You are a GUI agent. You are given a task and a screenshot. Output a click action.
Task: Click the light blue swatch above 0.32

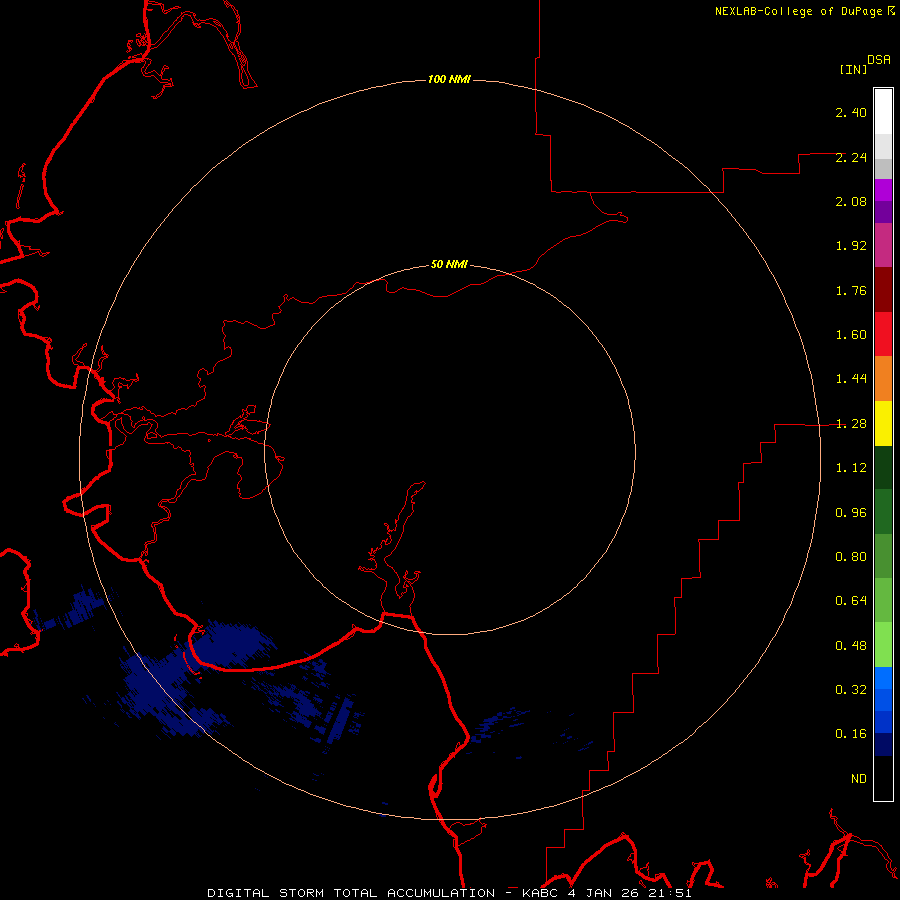[x=883, y=678]
